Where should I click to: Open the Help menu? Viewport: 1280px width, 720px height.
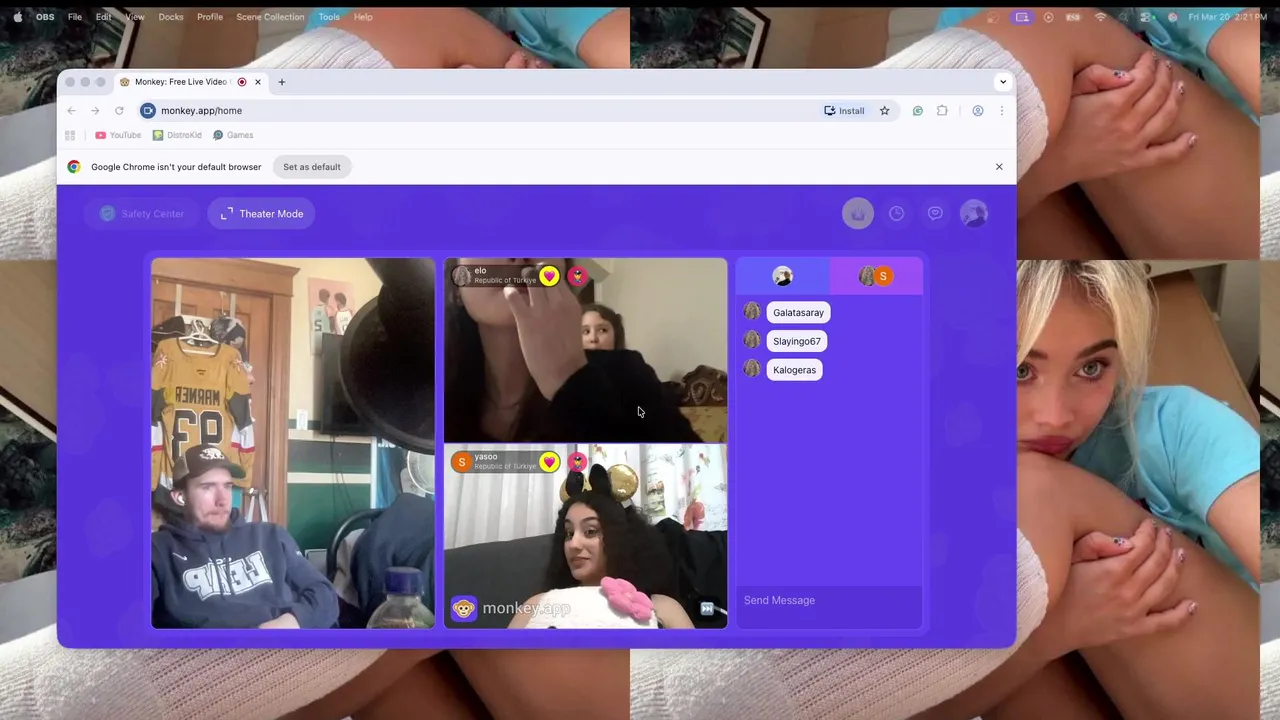[x=363, y=17]
